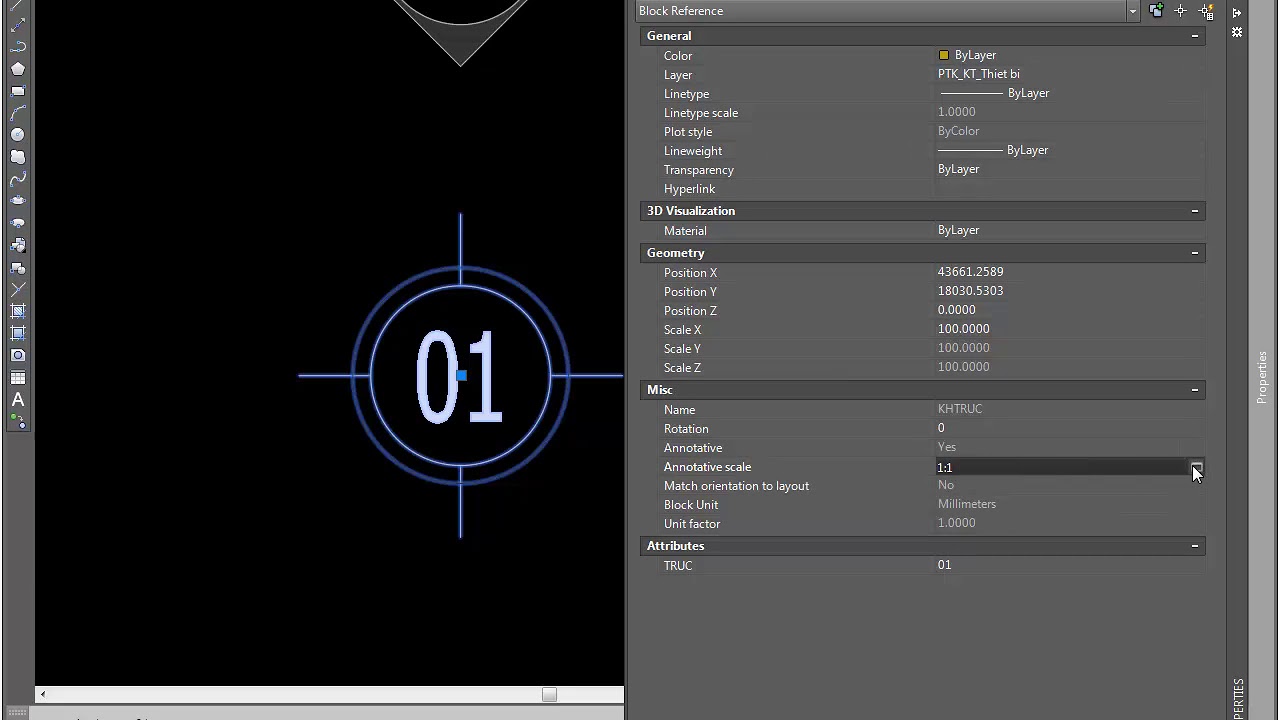
Task: Edit the TRUC attribute value 01
Action: (x=944, y=565)
